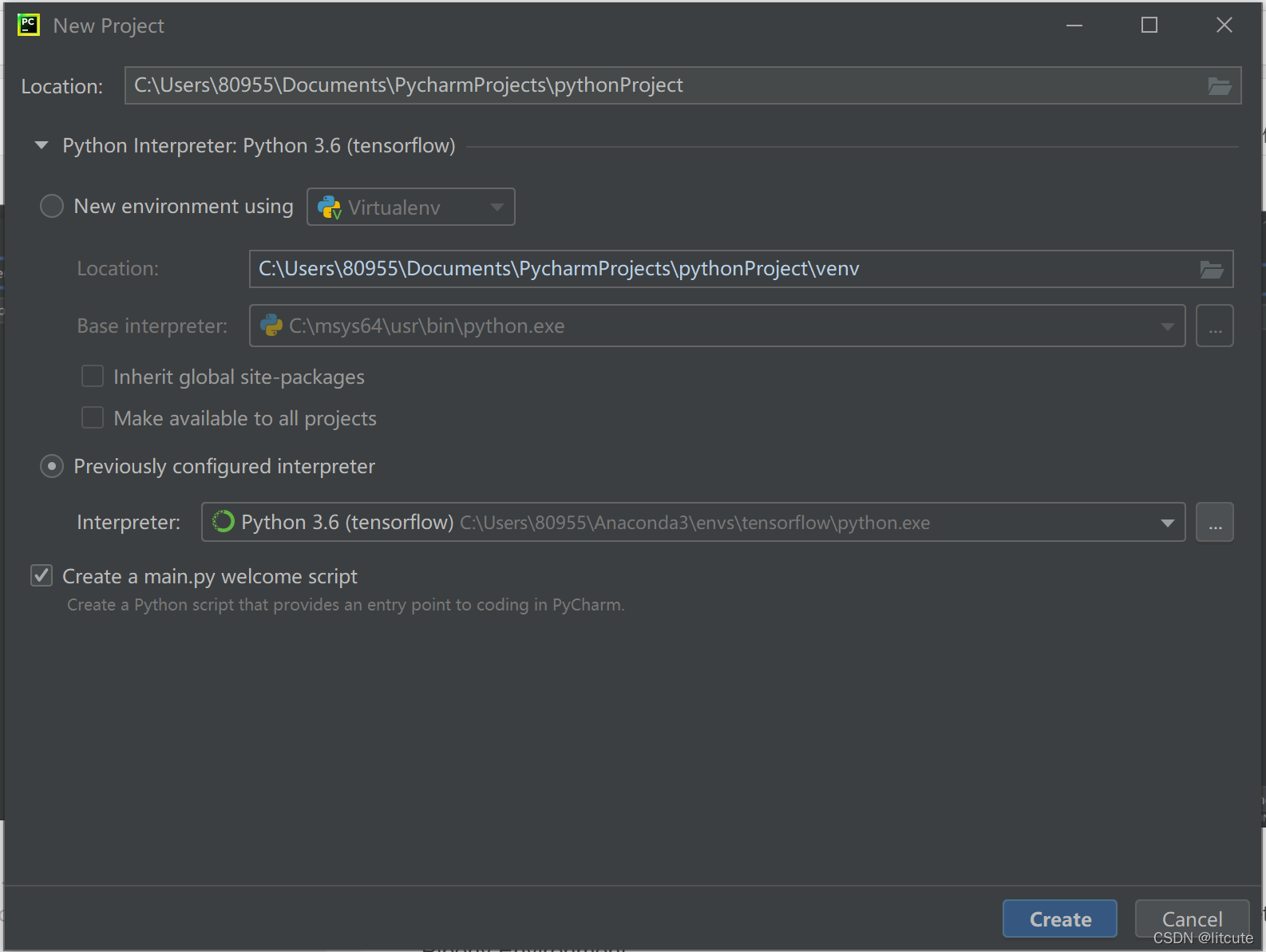The image size is (1266, 952).
Task: Click the Python icon in Base interpreter field
Action: [271, 326]
